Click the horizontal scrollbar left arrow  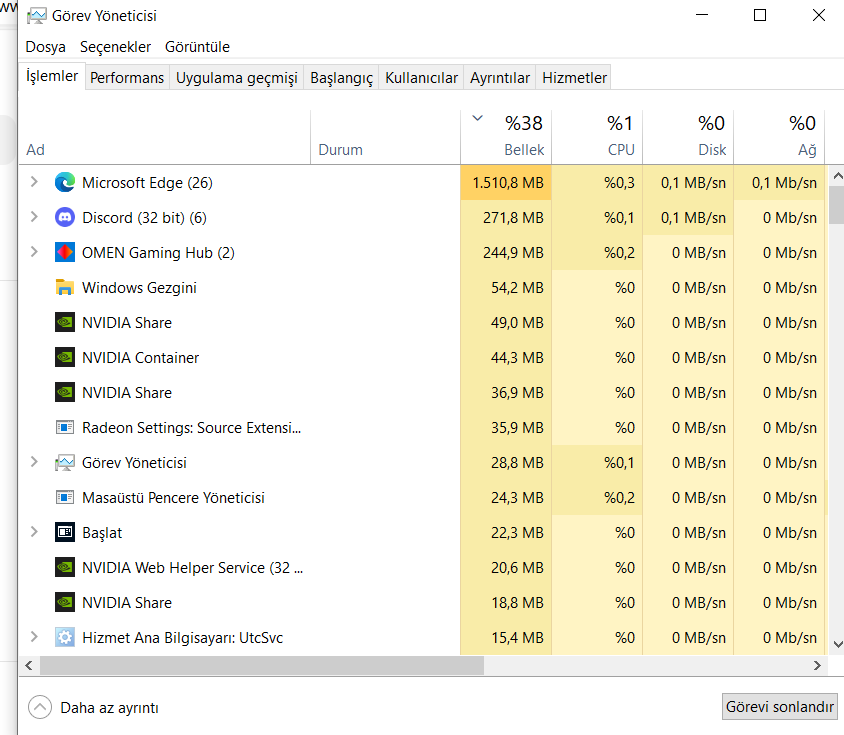29,666
